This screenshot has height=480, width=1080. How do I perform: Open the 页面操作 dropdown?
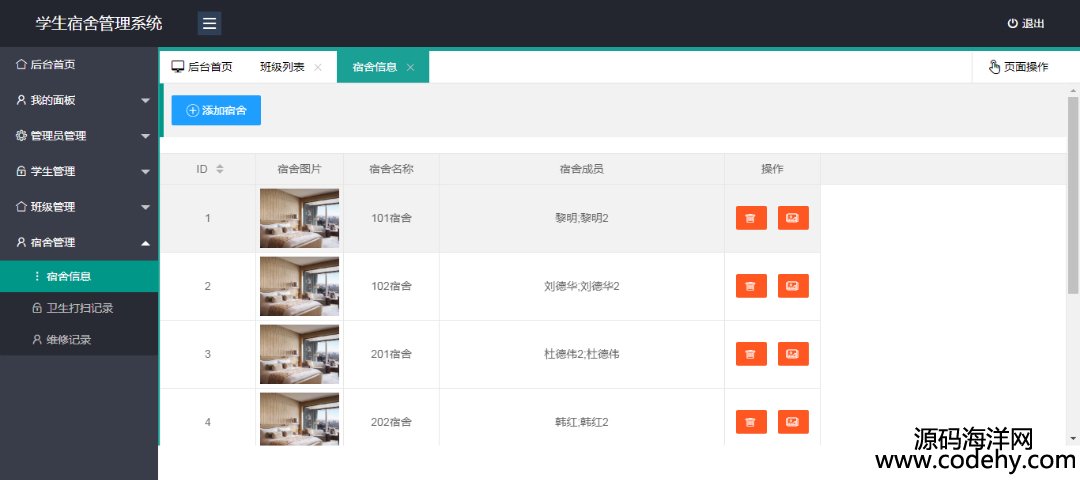click(x=1019, y=67)
